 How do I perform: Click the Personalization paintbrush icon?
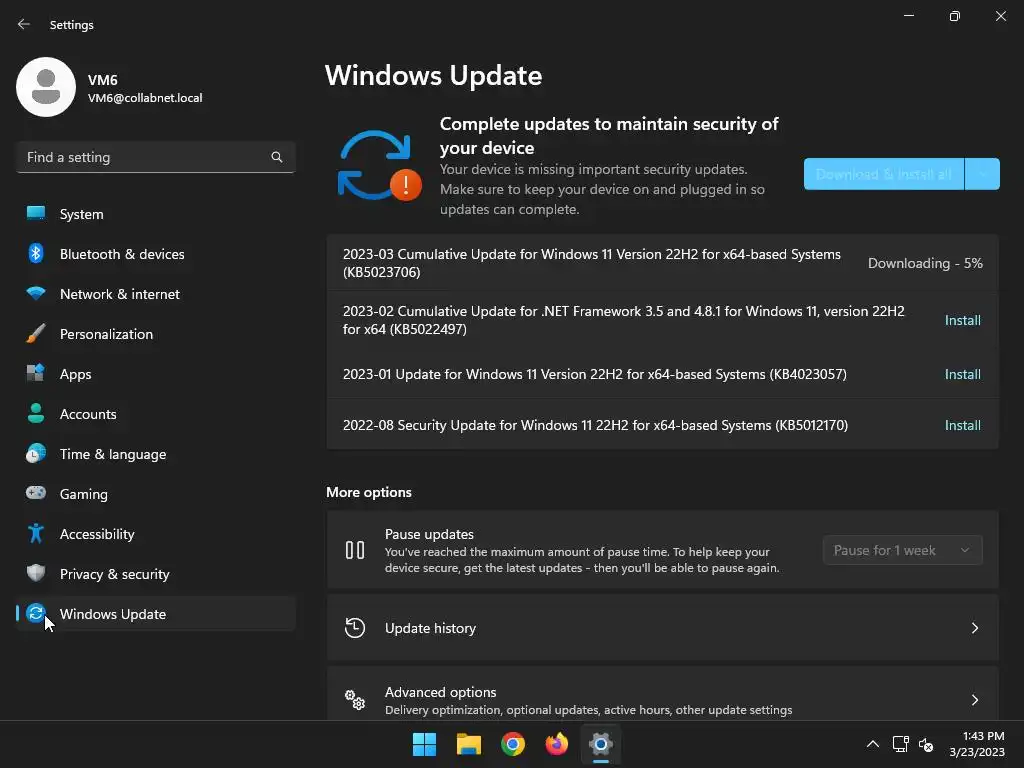[36, 334]
